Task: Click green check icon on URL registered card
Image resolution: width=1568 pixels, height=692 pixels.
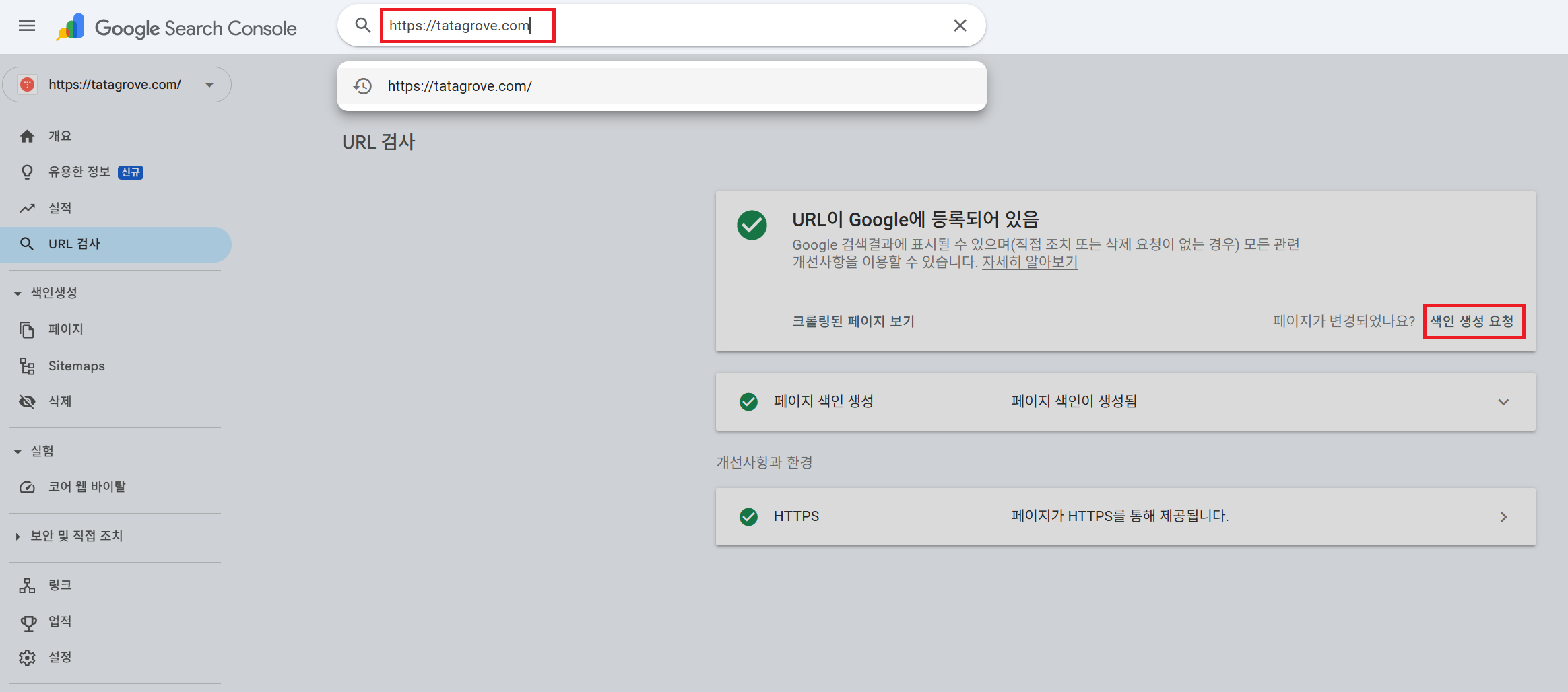Action: pos(752,225)
